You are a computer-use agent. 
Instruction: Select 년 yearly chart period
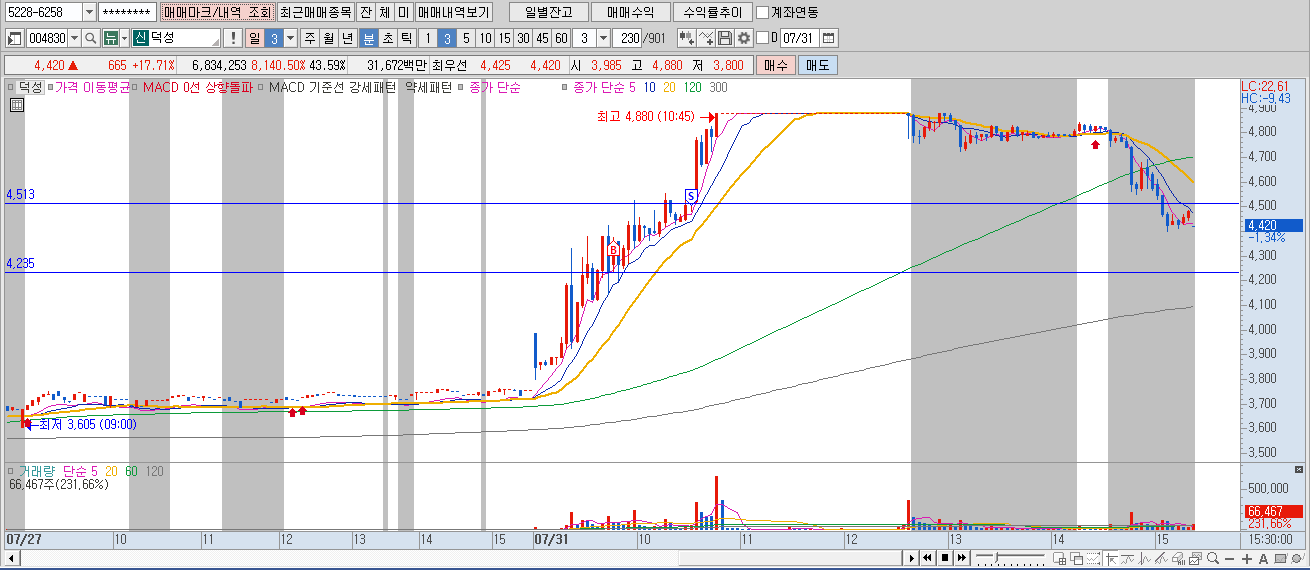tap(347, 38)
